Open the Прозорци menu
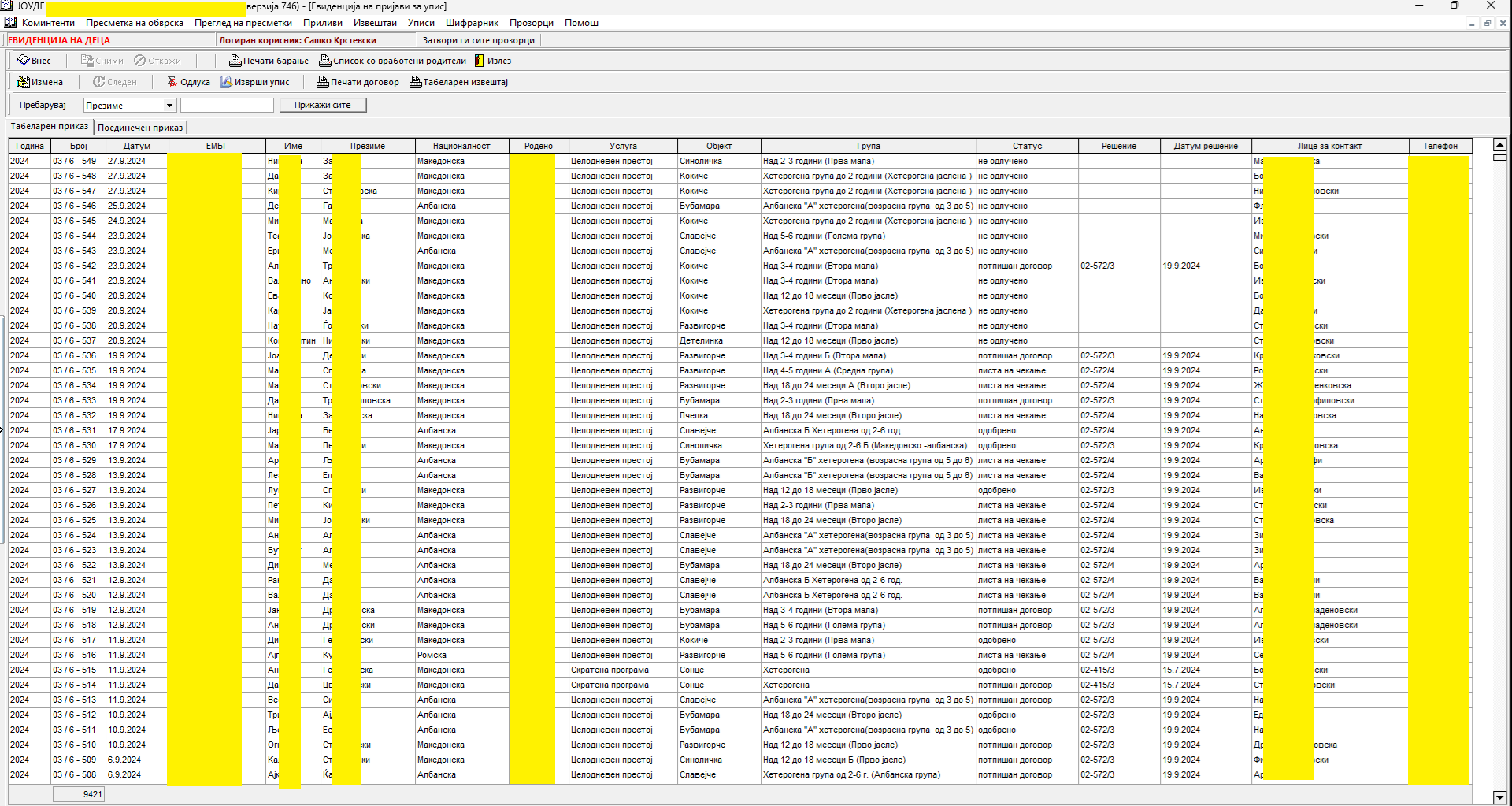Viewport: 1512px width, 806px height. (532, 23)
